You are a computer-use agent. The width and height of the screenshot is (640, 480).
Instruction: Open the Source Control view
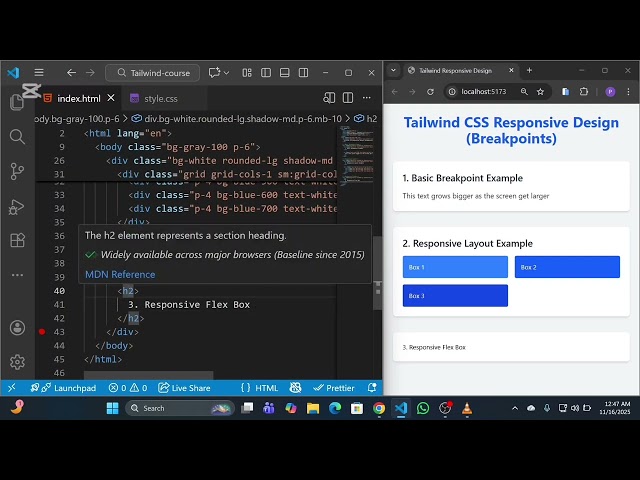(17, 171)
